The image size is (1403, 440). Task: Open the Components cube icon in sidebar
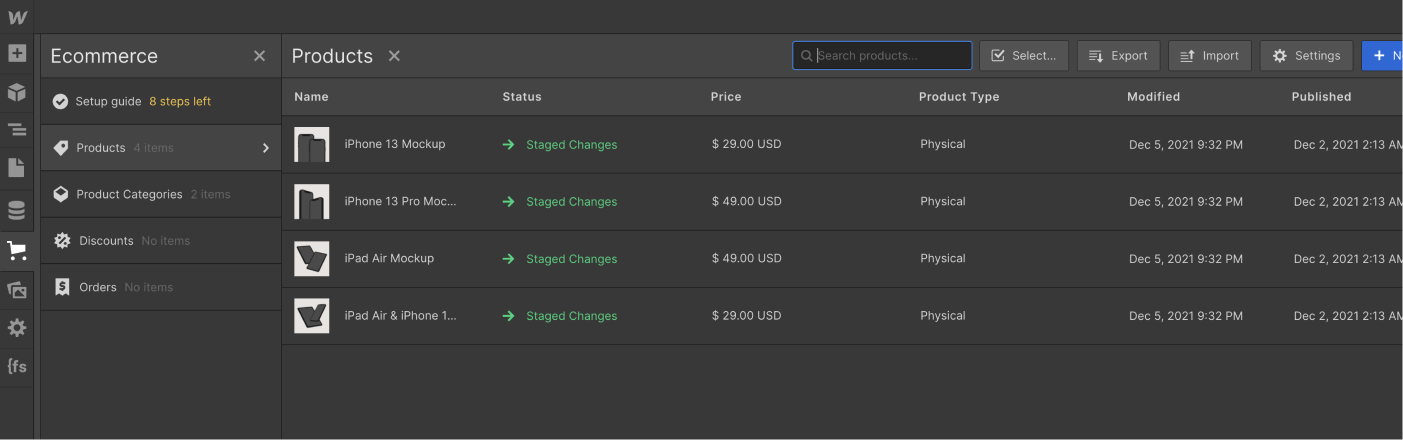pyautogui.click(x=17, y=93)
